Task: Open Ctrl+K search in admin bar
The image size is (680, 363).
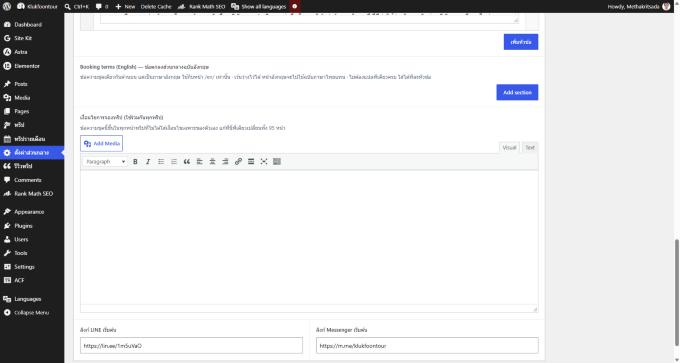Action: pos(76,7)
